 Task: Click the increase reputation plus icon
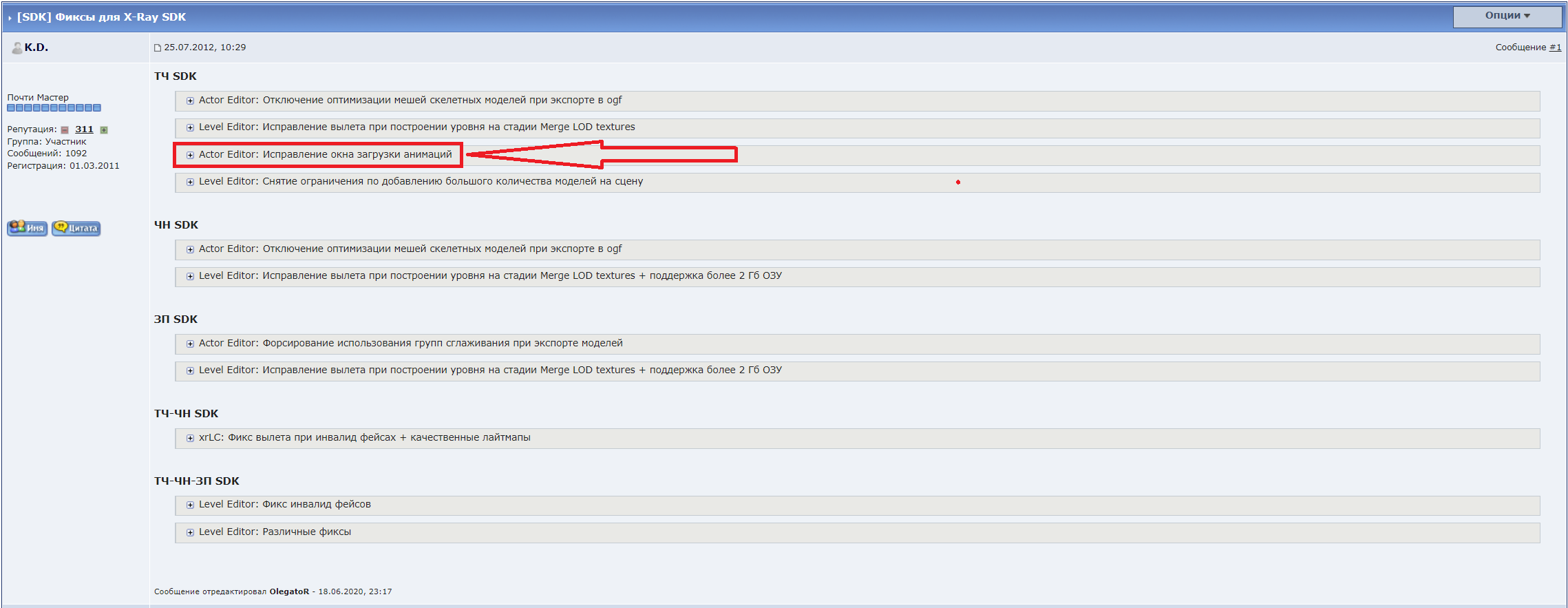[104, 130]
